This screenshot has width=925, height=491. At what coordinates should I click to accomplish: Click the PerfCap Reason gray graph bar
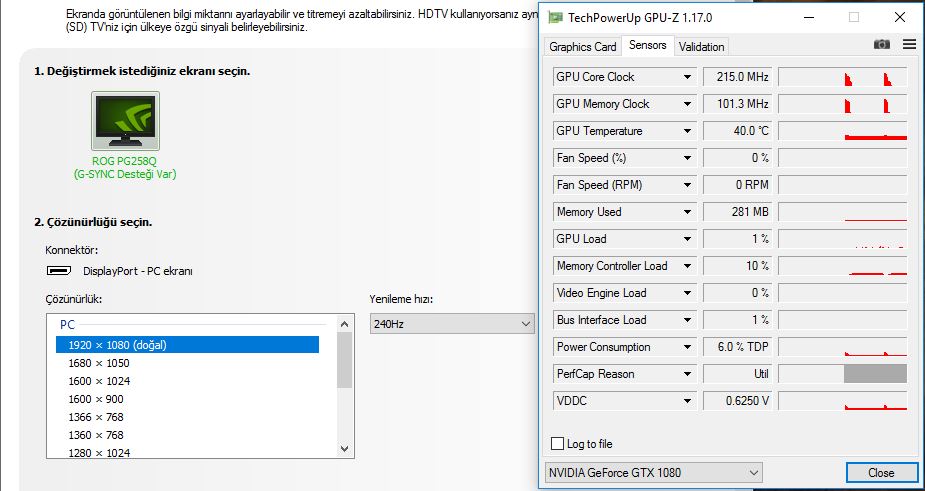point(875,374)
